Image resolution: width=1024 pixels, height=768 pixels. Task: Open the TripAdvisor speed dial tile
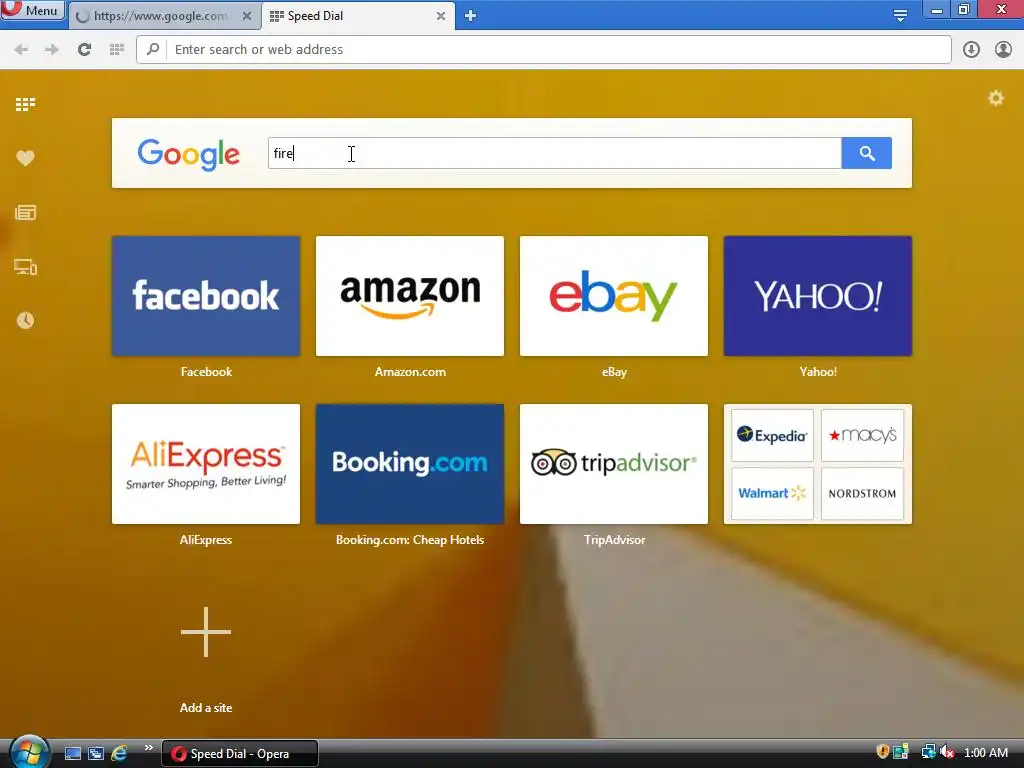(614, 464)
